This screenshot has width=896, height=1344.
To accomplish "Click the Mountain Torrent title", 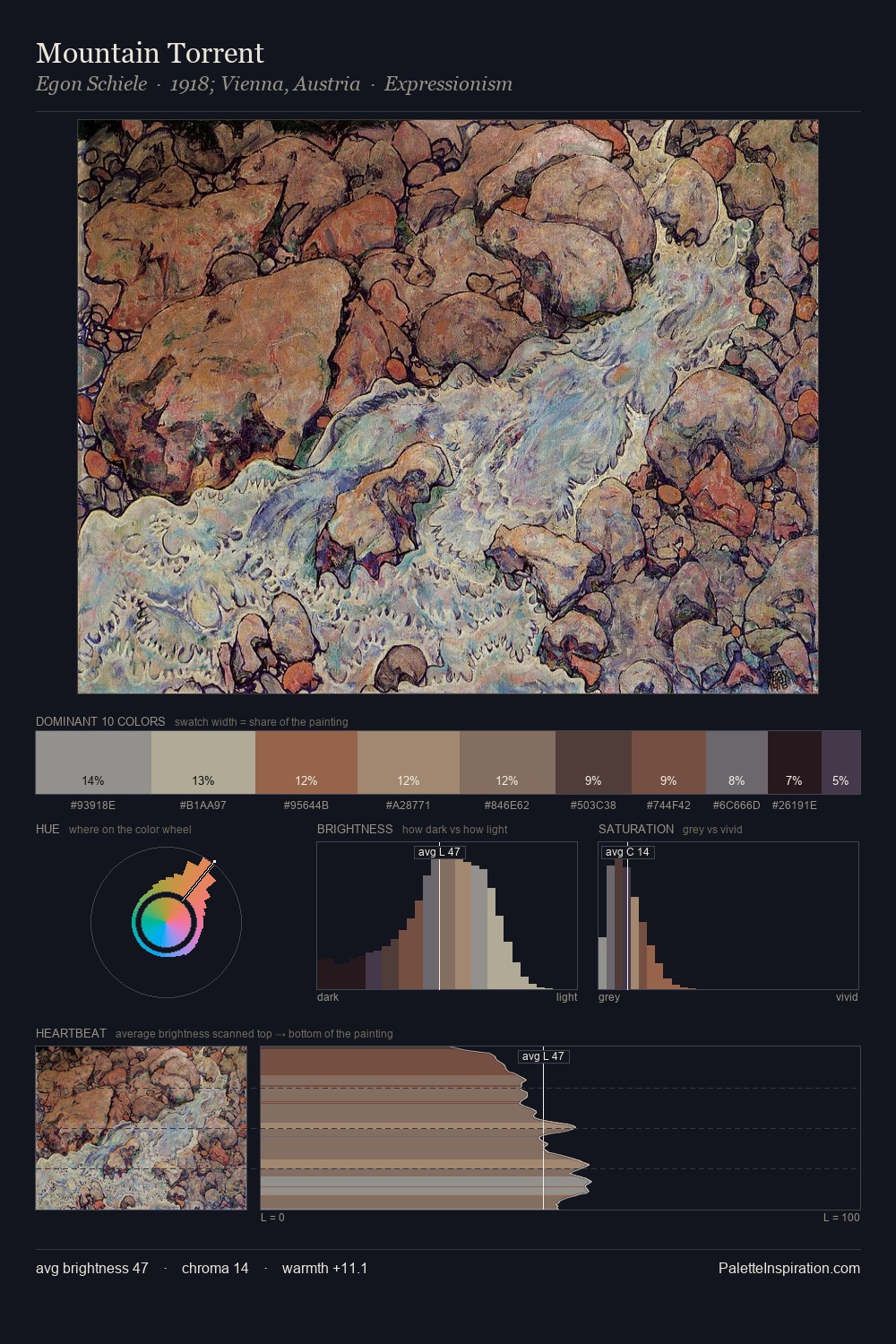I will click(x=150, y=53).
